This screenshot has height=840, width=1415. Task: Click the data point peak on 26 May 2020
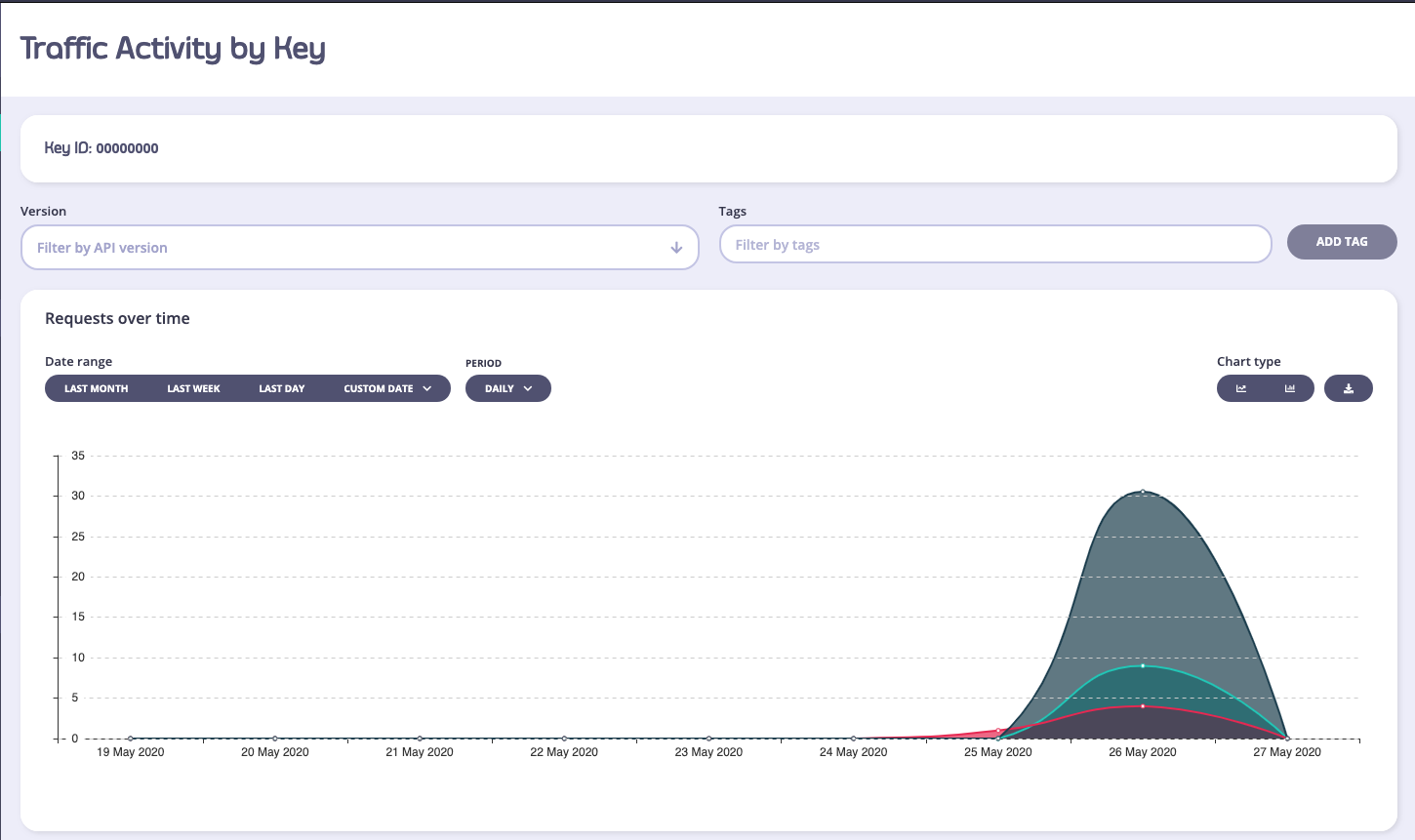[x=1143, y=492]
